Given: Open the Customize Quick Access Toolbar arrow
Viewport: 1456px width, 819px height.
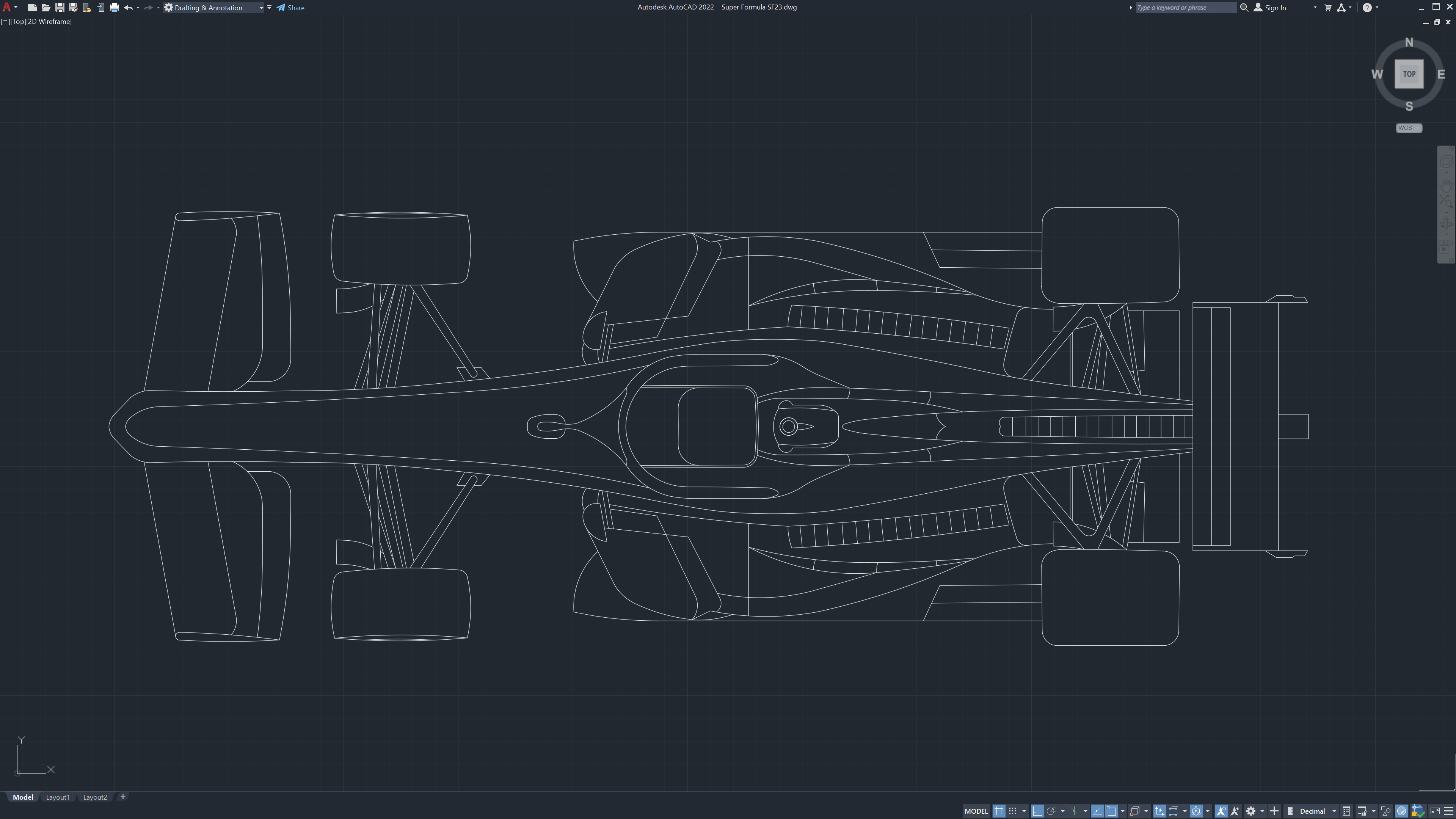Looking at the screenshot, I should click(x=269, y=7).
